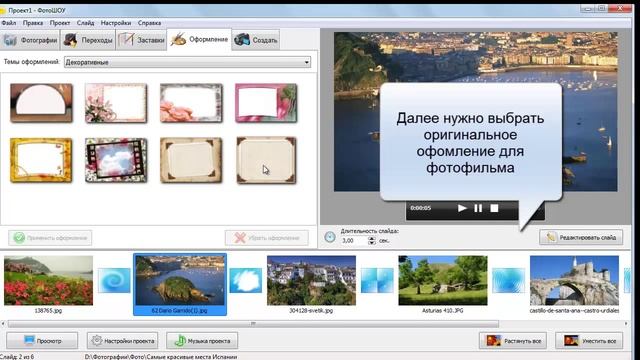Screen dimensions: 640x360
Task: Click the camcorder icon on Создать tab
Action: [x=242, y=40]
